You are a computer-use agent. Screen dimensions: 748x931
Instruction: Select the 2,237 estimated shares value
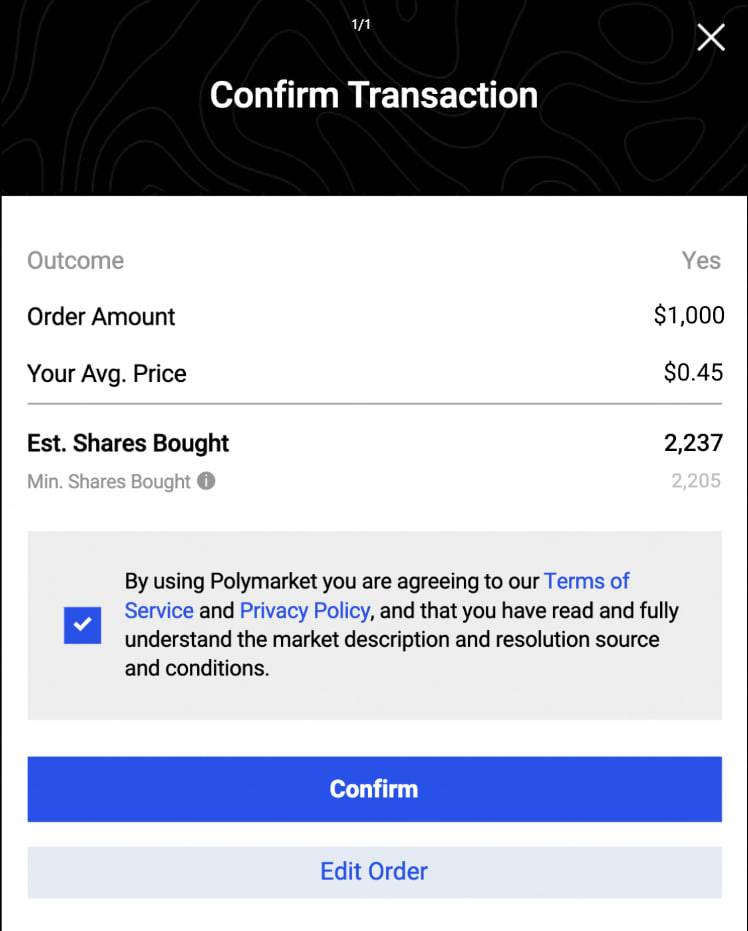(693, 443)
